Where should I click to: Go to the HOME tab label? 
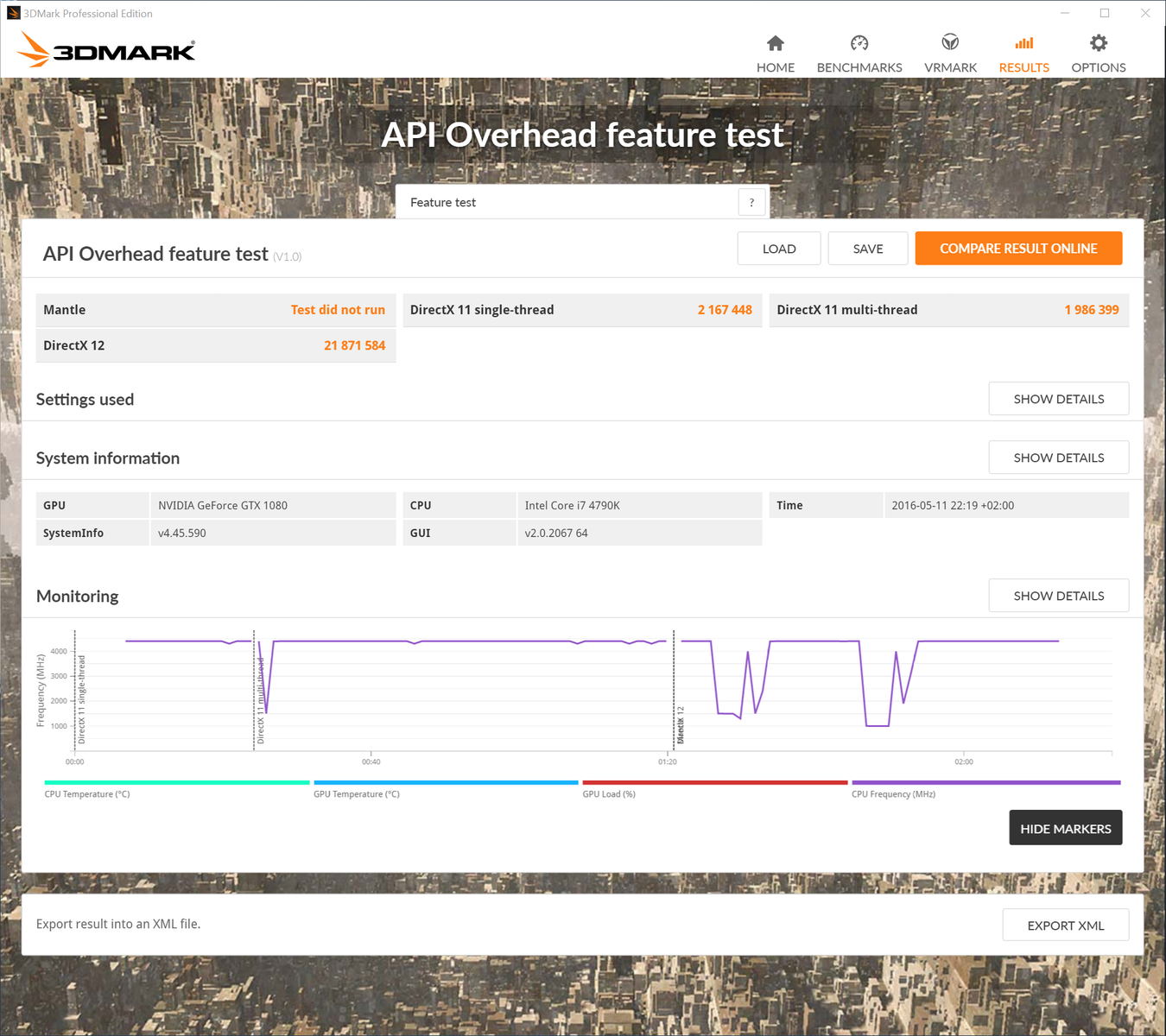[x=776, y=67]
